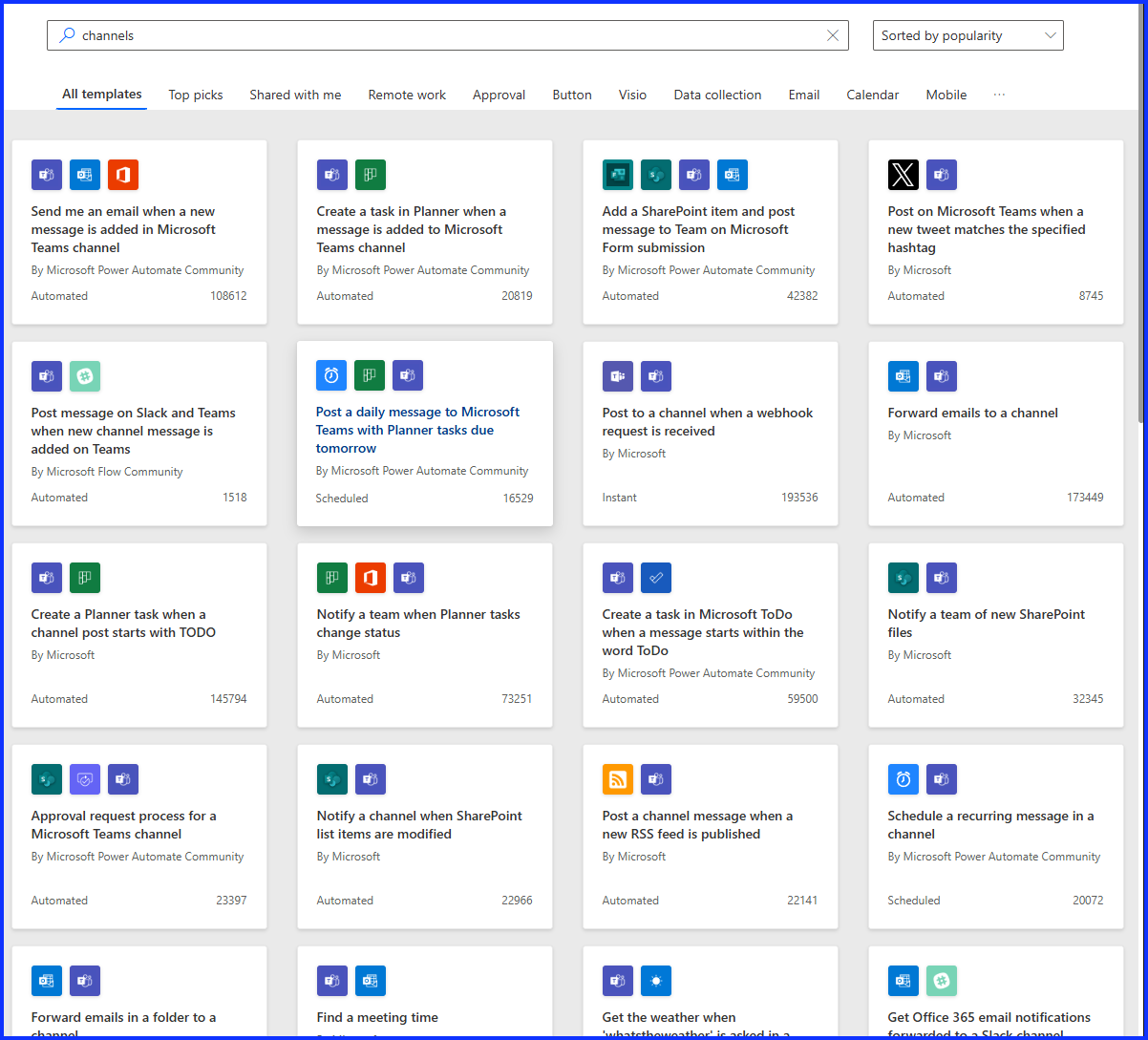Switch to the Top picks tab
This screenshot has width=1148, height=1040.
pos(195,95)
